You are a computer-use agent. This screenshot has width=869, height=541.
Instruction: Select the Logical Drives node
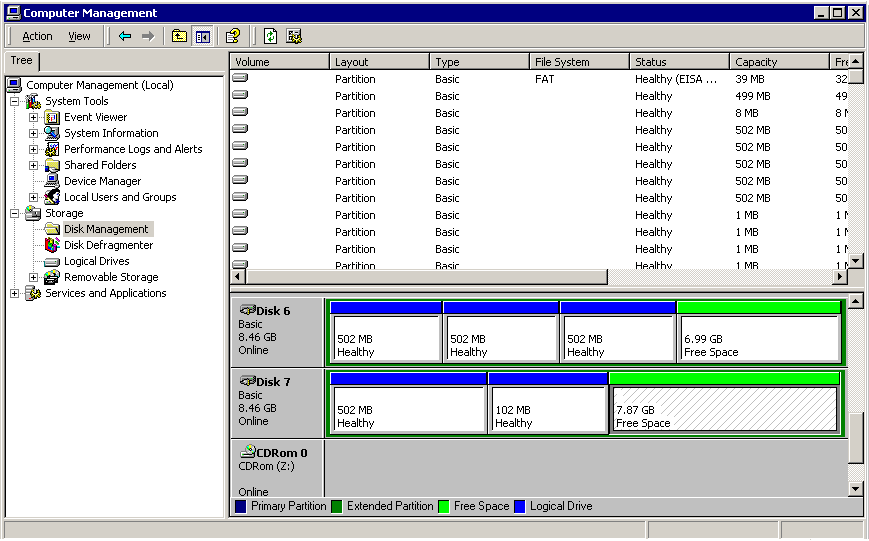point(96,261)
